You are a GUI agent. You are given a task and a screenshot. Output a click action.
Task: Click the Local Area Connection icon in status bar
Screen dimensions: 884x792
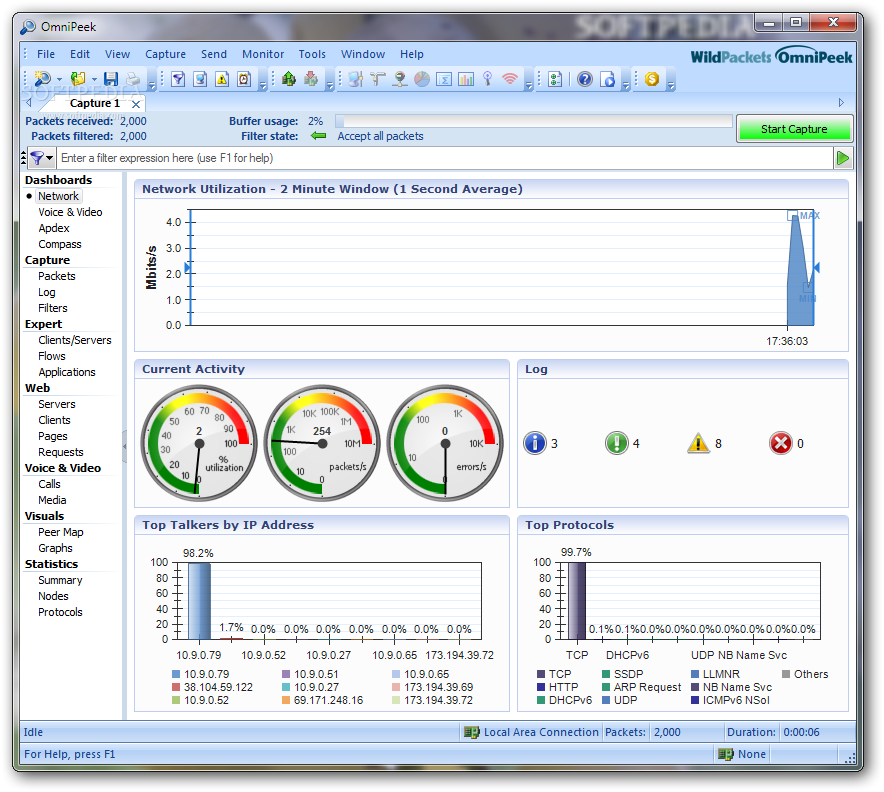tap(470, 732)
